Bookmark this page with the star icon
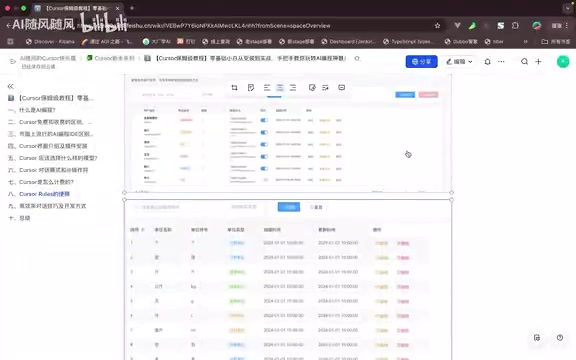 [438, 26]
